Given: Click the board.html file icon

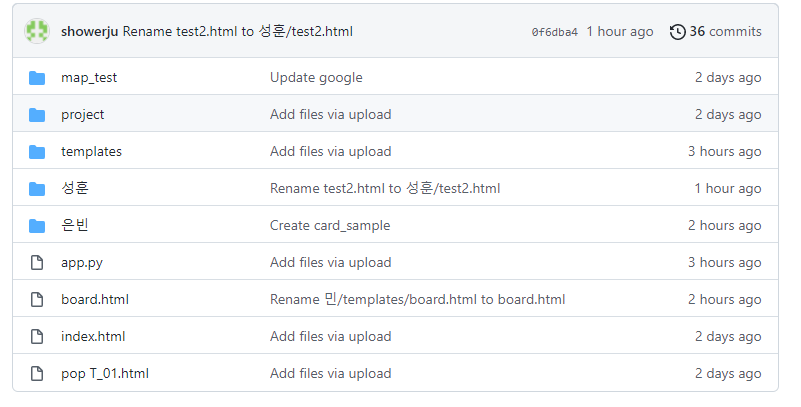Looking at the screenshot, I should tap(38, 300).
